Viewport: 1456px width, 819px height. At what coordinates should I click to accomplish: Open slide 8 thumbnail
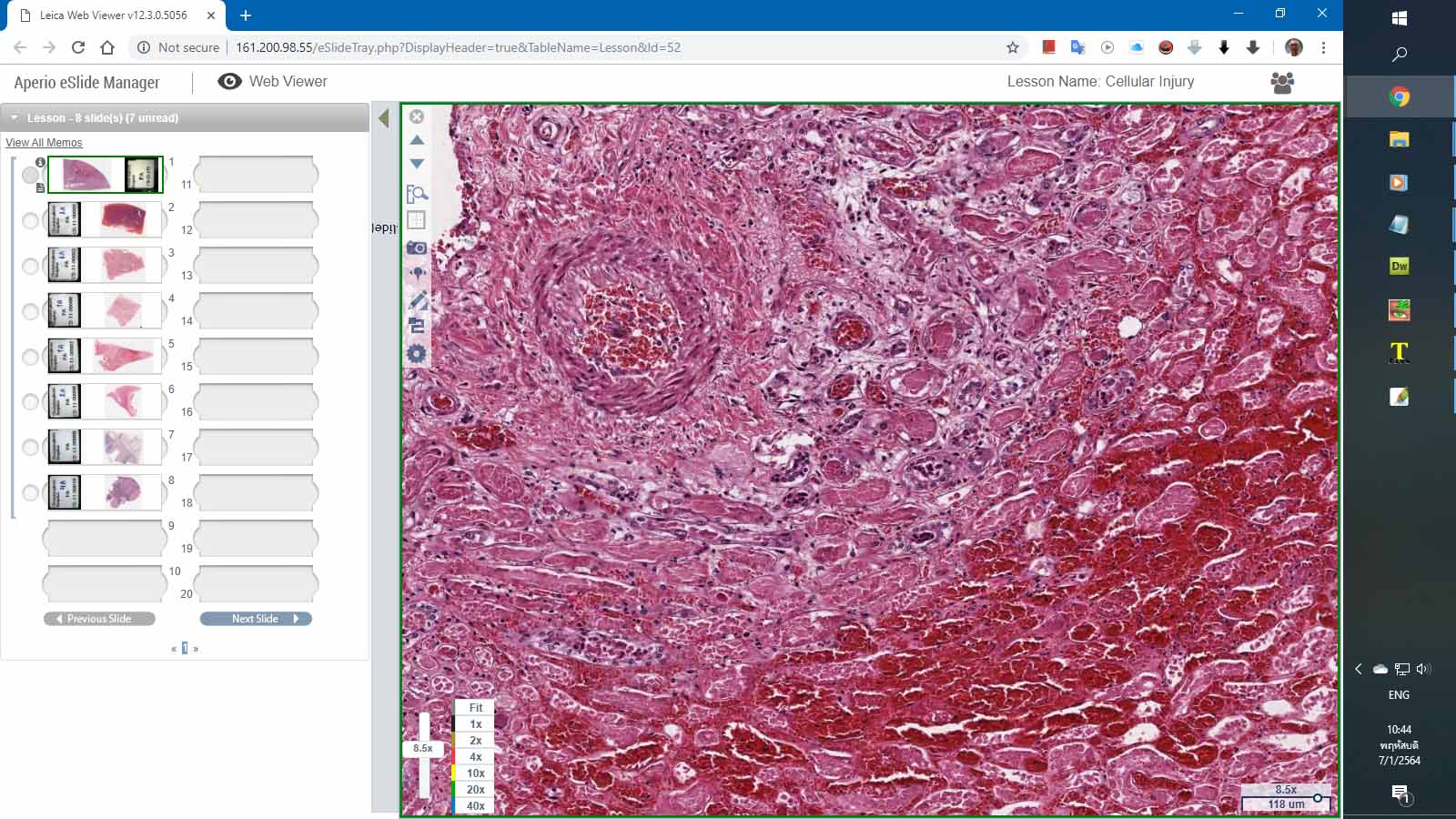click(x=105, y=492)
